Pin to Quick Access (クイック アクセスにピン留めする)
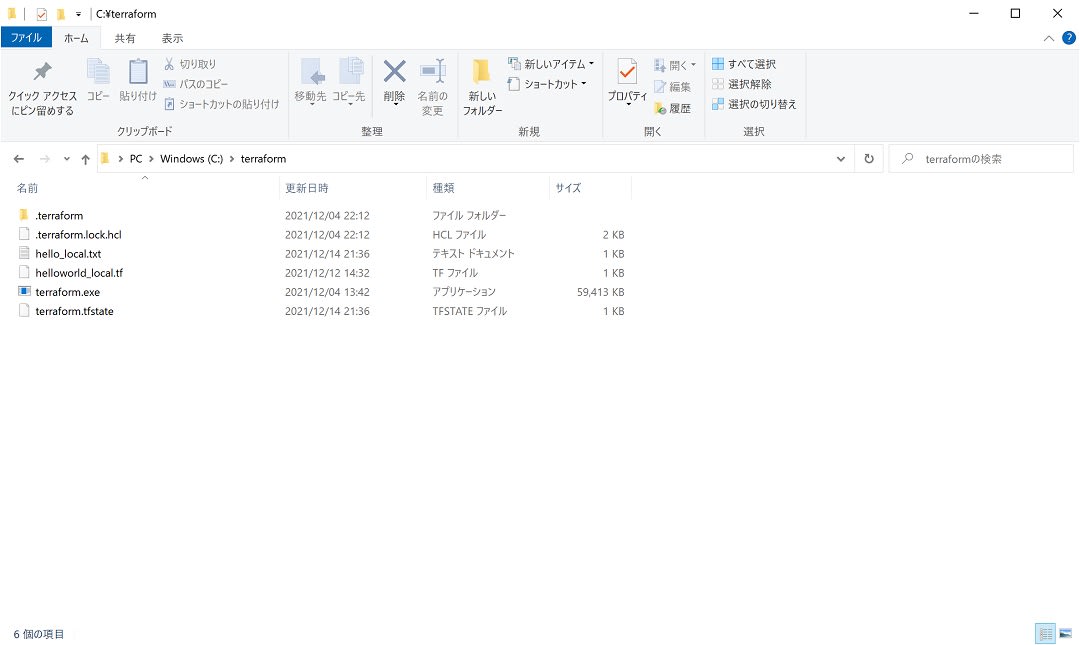 42,88
